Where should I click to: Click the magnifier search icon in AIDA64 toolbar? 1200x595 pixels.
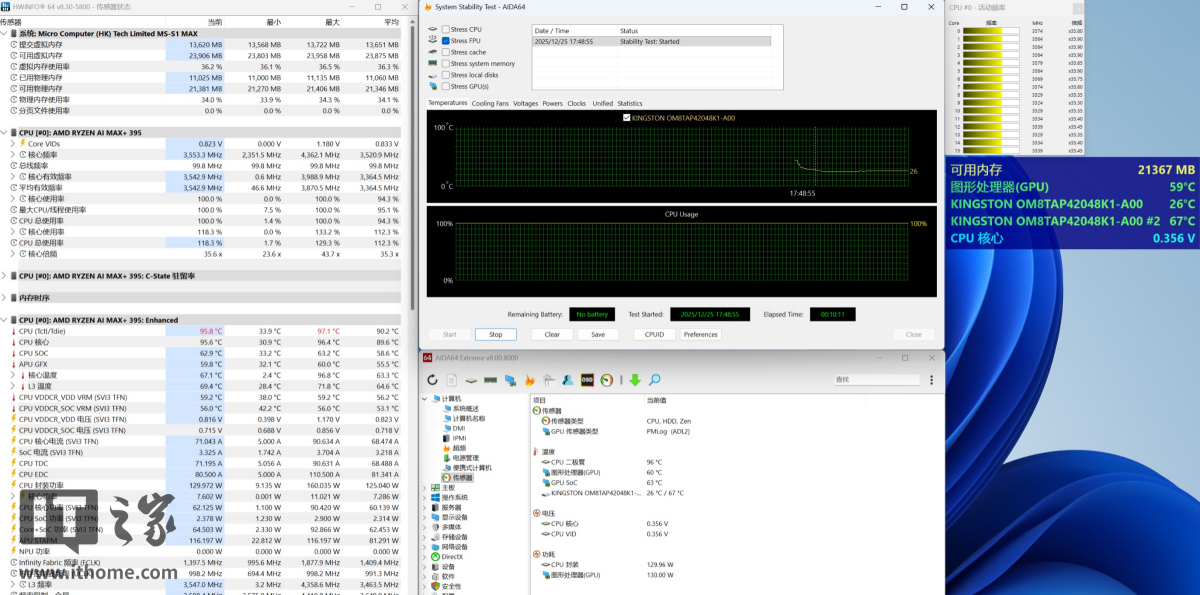tap(655, 380)
